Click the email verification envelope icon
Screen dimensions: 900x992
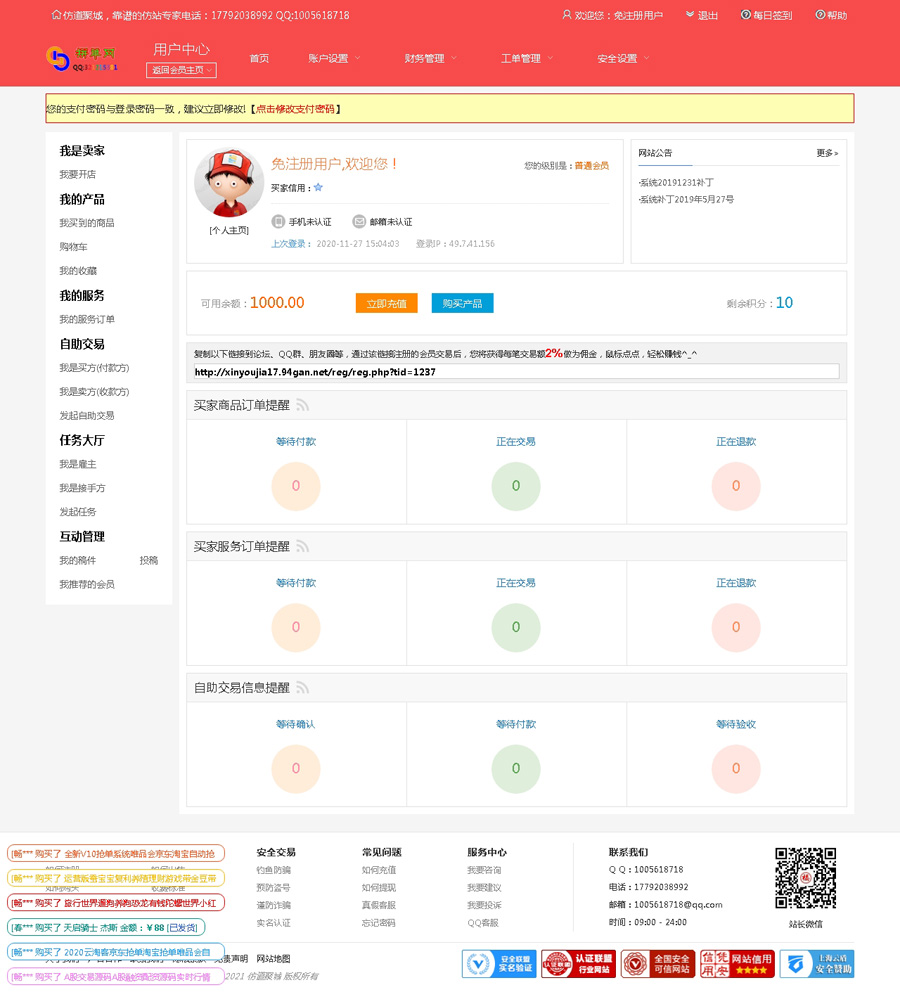point(359,221)
